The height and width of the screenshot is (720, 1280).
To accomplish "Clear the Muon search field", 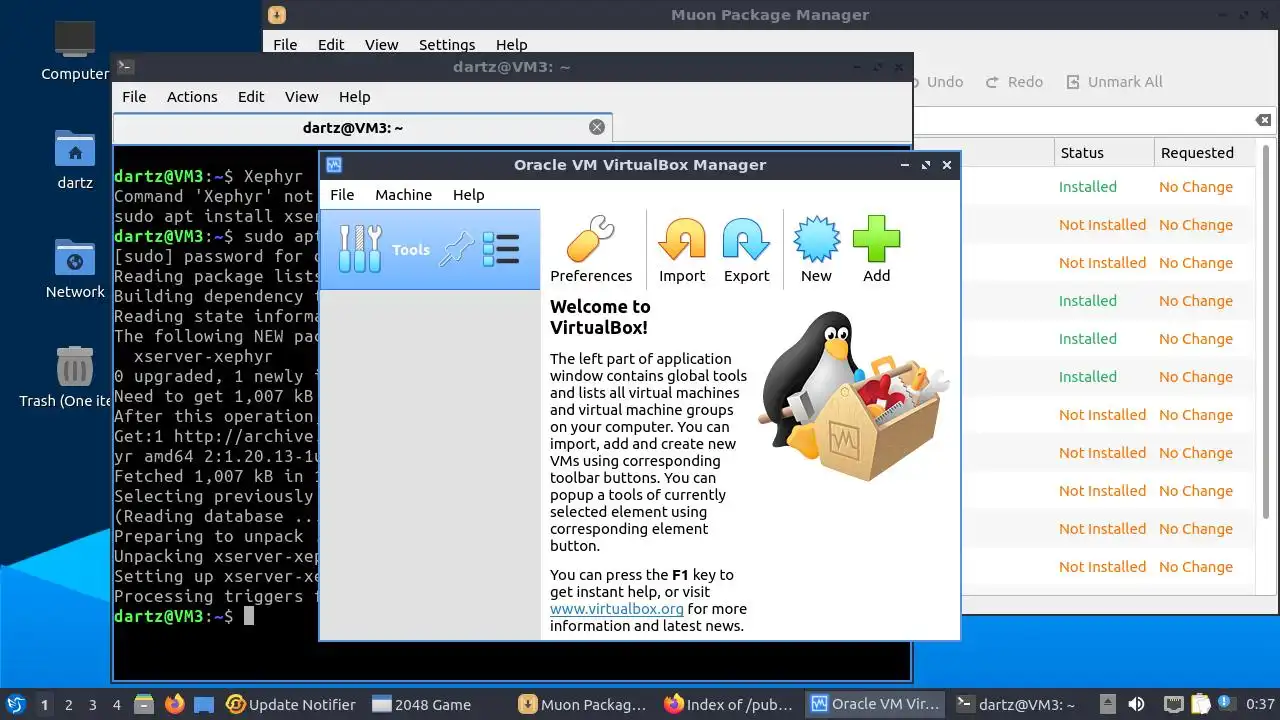I will 1263,120.
